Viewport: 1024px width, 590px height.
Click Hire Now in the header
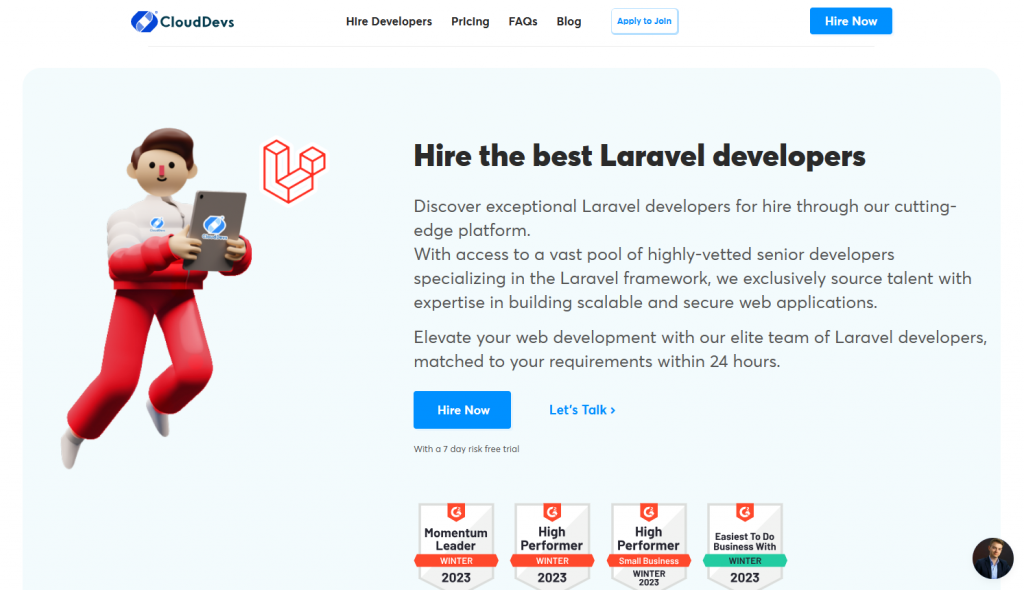tap(850, 21)
